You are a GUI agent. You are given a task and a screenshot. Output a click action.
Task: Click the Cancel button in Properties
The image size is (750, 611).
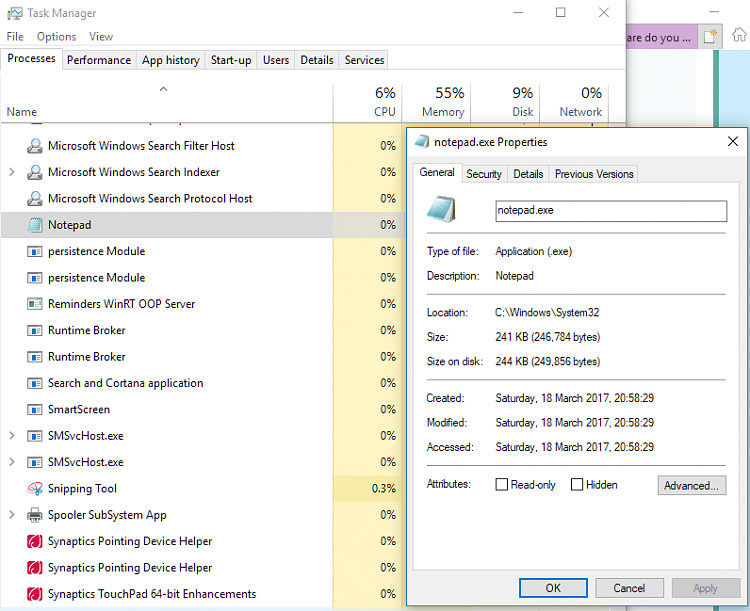tap(629, 588)
